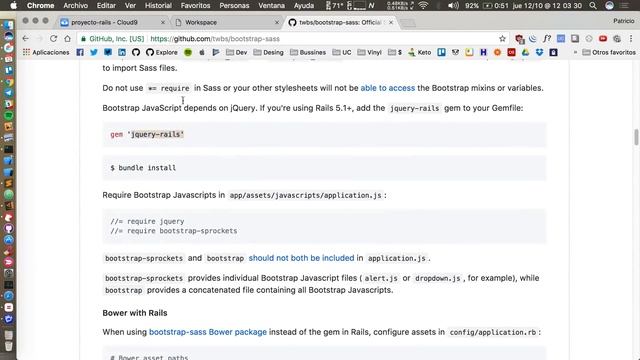This screenshot has width=640, height=360.
Task: Open the Apple bookmark icon
Action: click(x=202, y=52)
